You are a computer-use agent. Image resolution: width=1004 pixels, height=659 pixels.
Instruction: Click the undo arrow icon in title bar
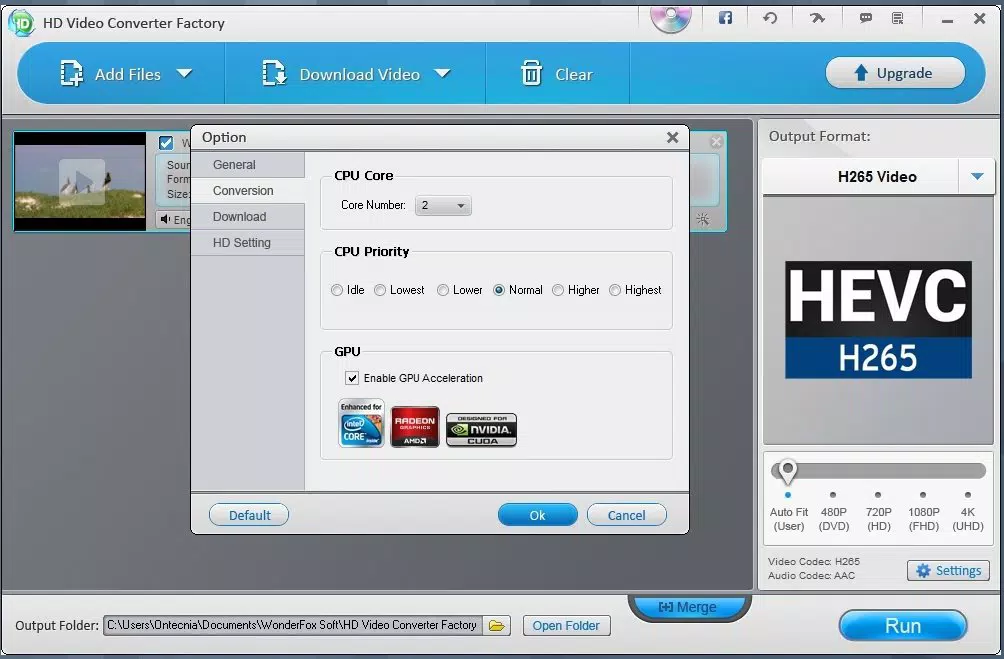(x=770, y=18)
